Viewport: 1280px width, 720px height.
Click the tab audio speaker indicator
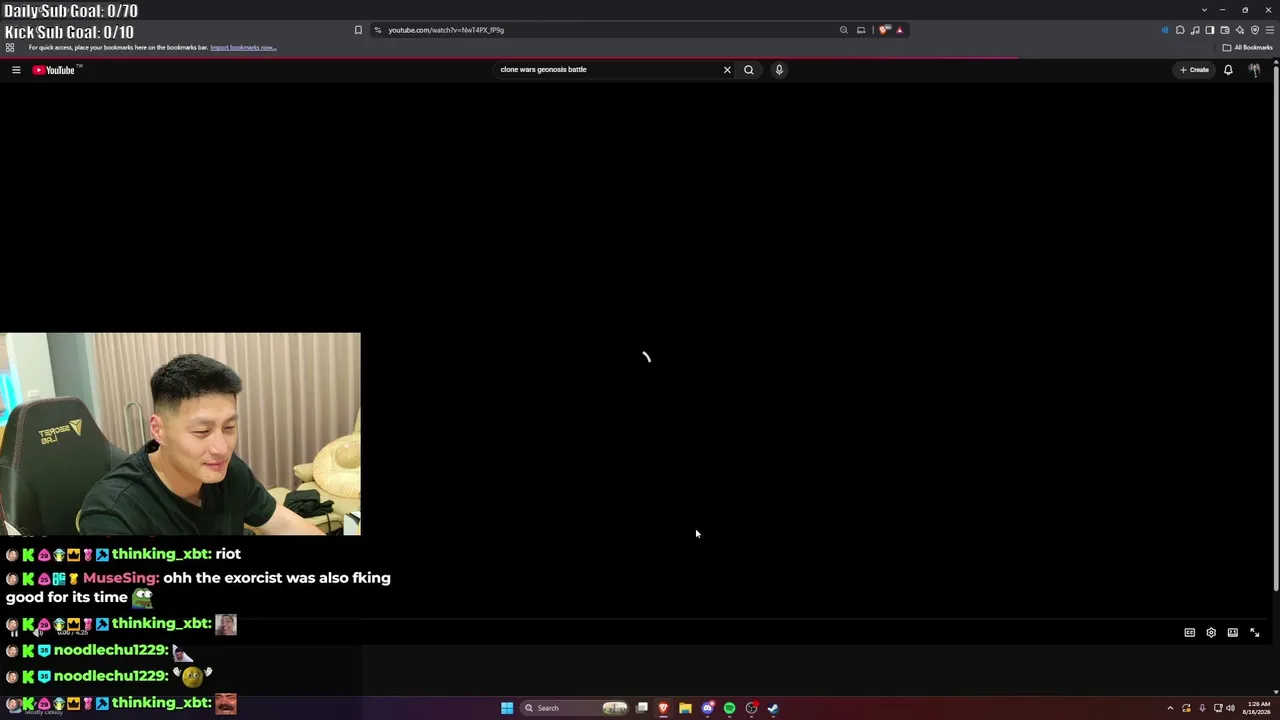point(1164,30)
